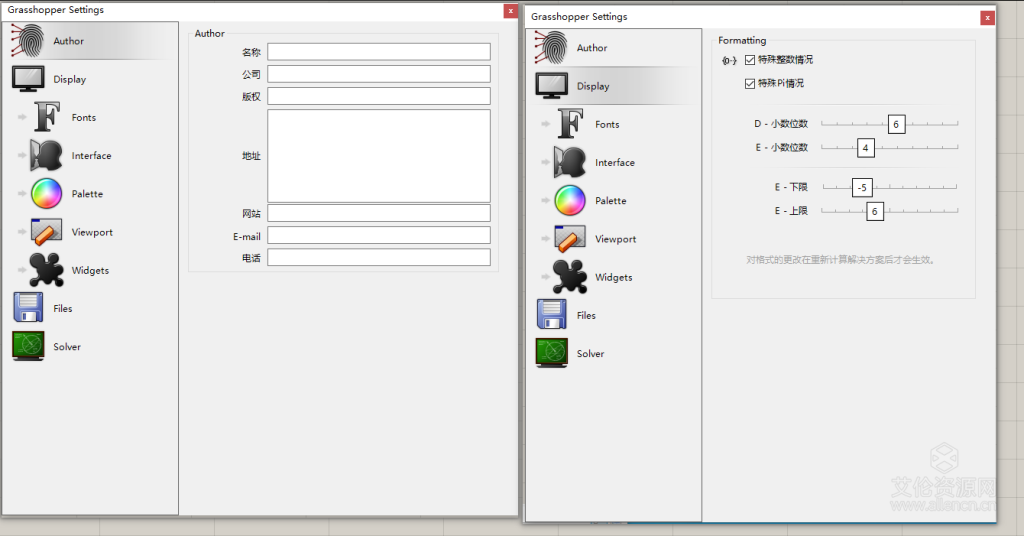
Task: Click the Solver green screen icon in right window
Action: [x=552, y=353]
